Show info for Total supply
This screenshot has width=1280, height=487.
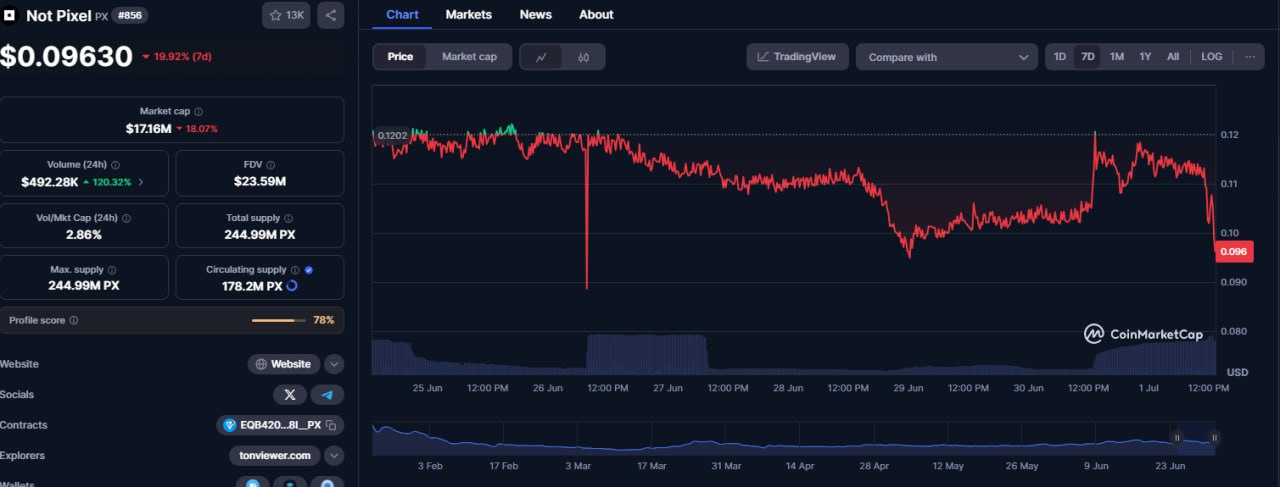point(289,218)
